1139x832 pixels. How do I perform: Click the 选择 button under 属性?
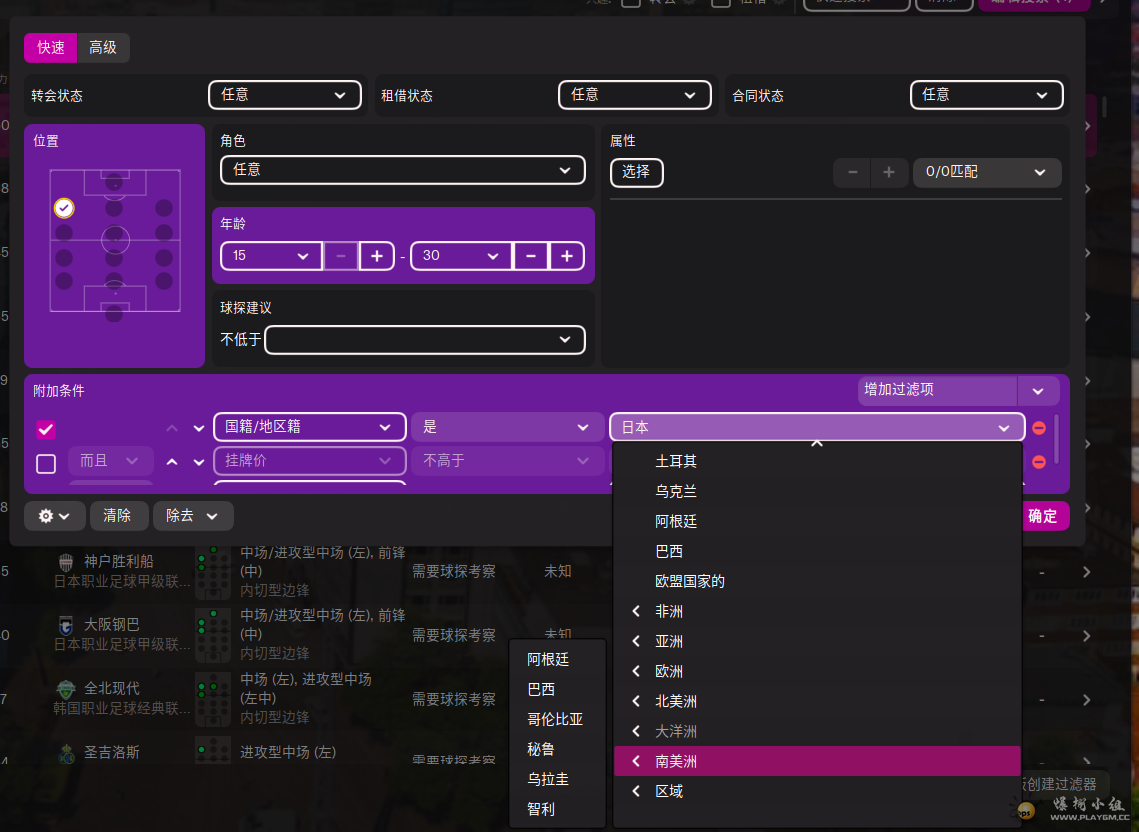point(636,172)
